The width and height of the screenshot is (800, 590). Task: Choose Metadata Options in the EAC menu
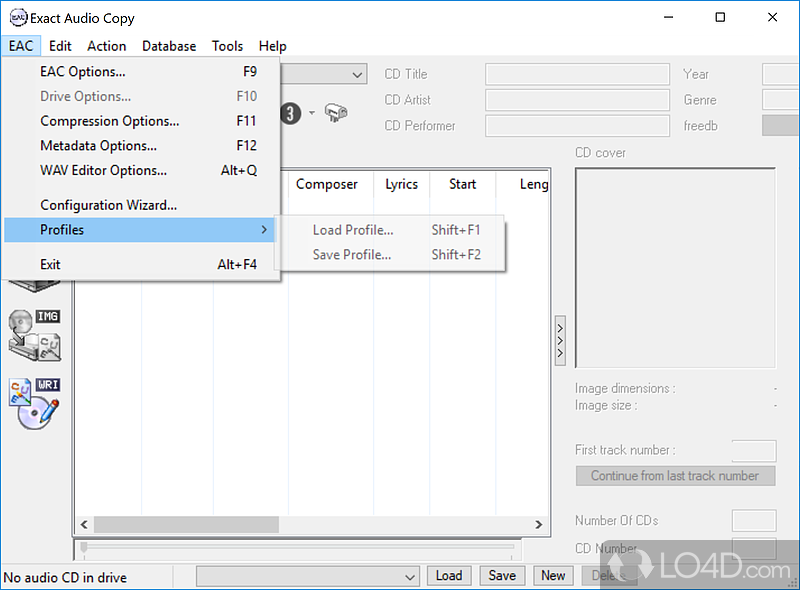[98, 146]
